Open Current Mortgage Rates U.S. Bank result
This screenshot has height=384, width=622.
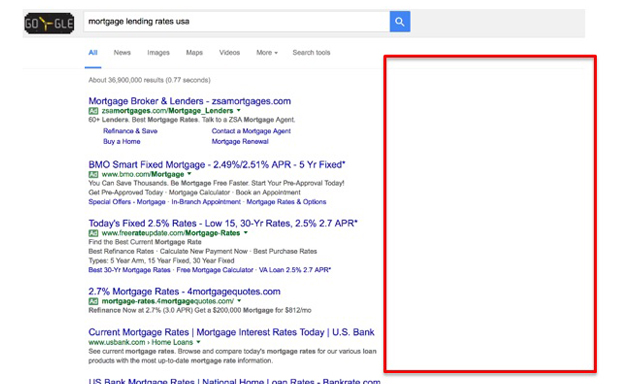(x=231, y=332)
